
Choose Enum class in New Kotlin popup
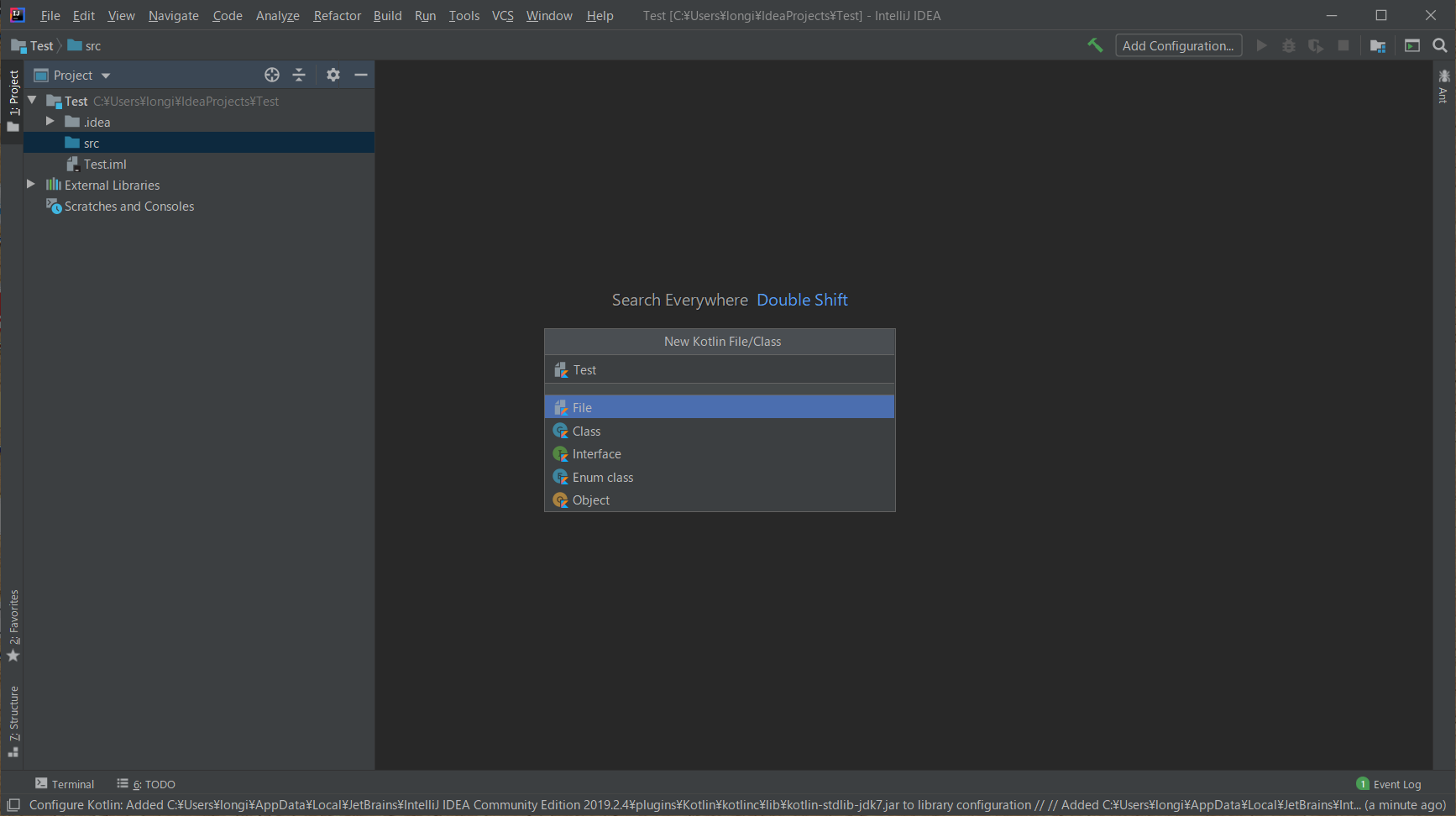720,477
